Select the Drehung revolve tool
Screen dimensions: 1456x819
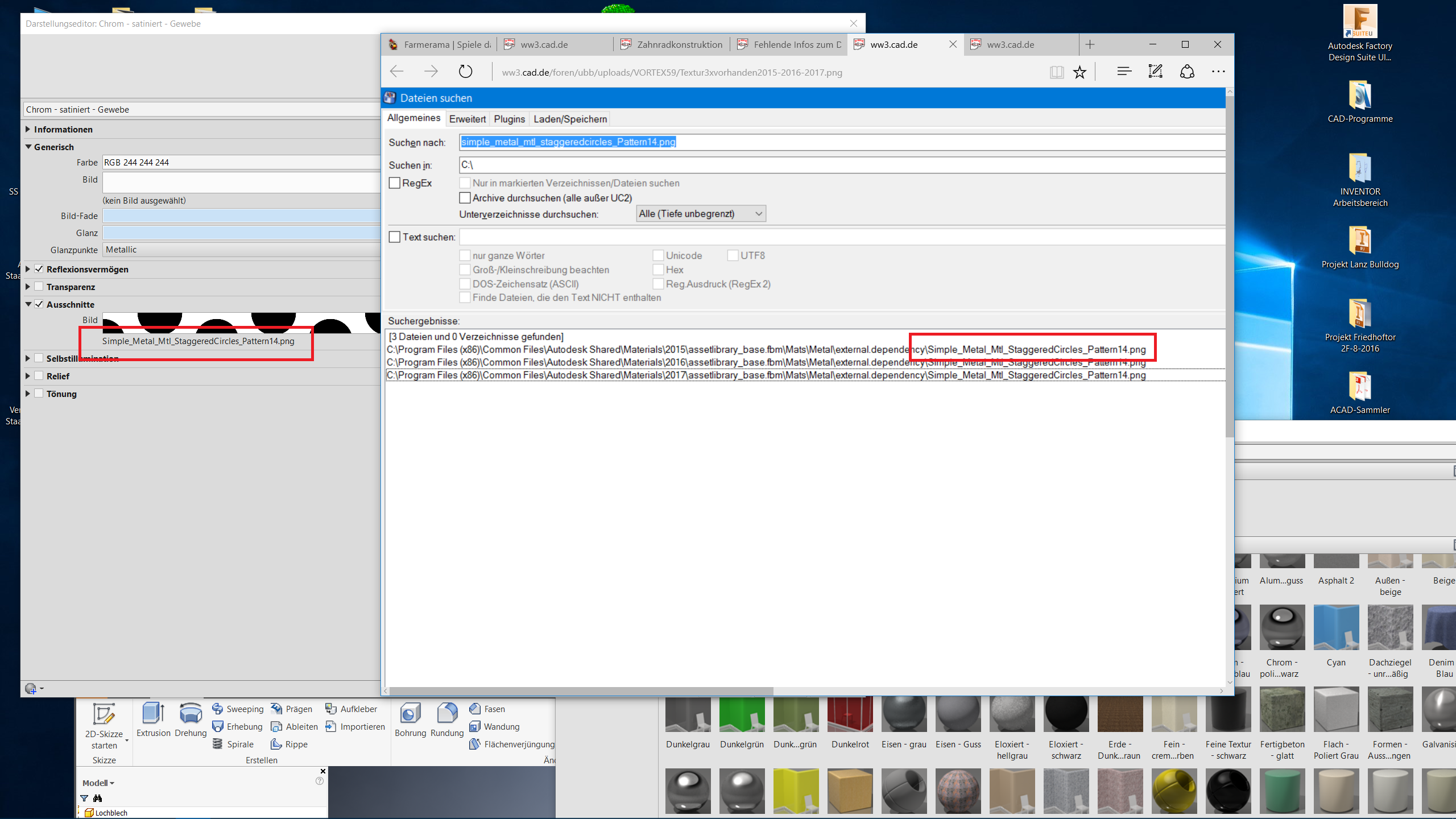click(x=191, y=714)
